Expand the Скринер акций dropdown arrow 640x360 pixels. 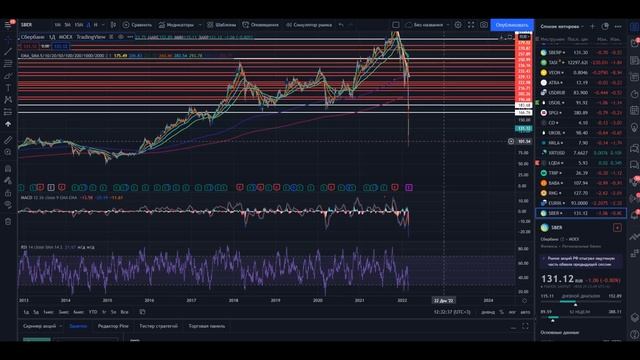tap(60, 326)
